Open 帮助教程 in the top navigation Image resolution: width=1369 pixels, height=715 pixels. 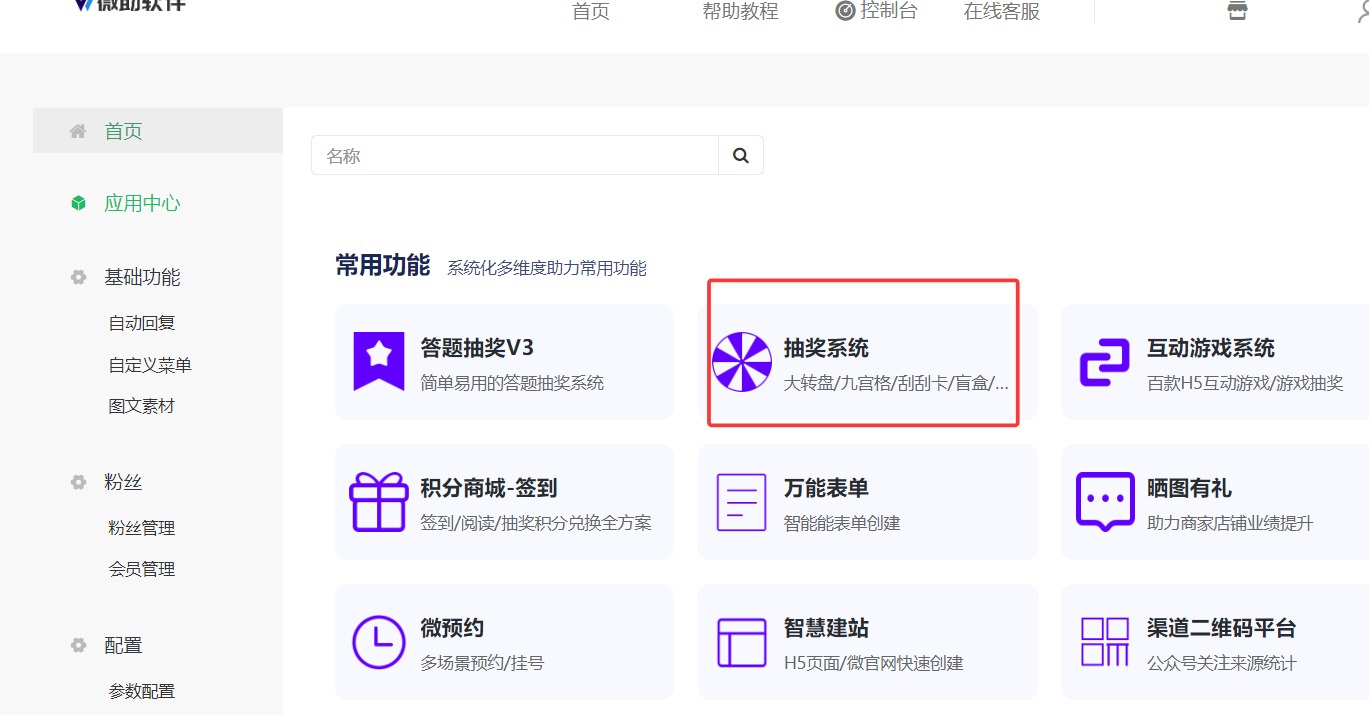[740, 10]
